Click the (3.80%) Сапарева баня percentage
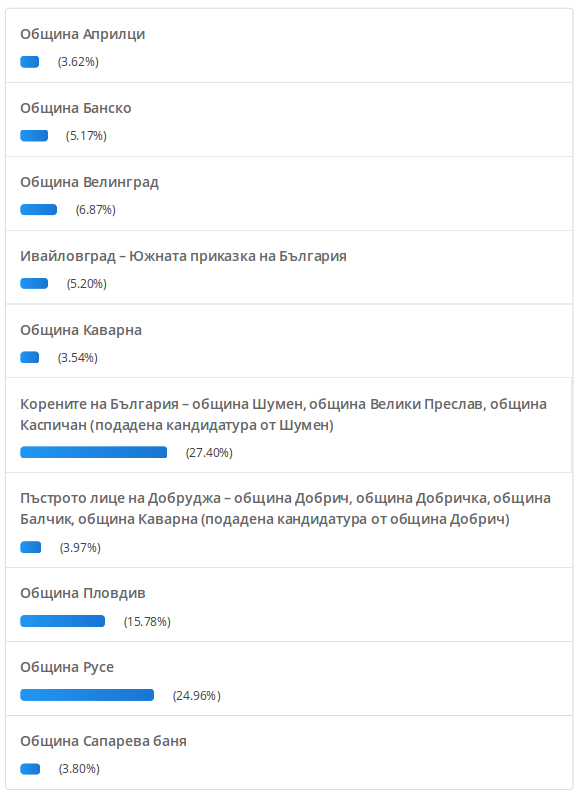 tap(79, 769)
